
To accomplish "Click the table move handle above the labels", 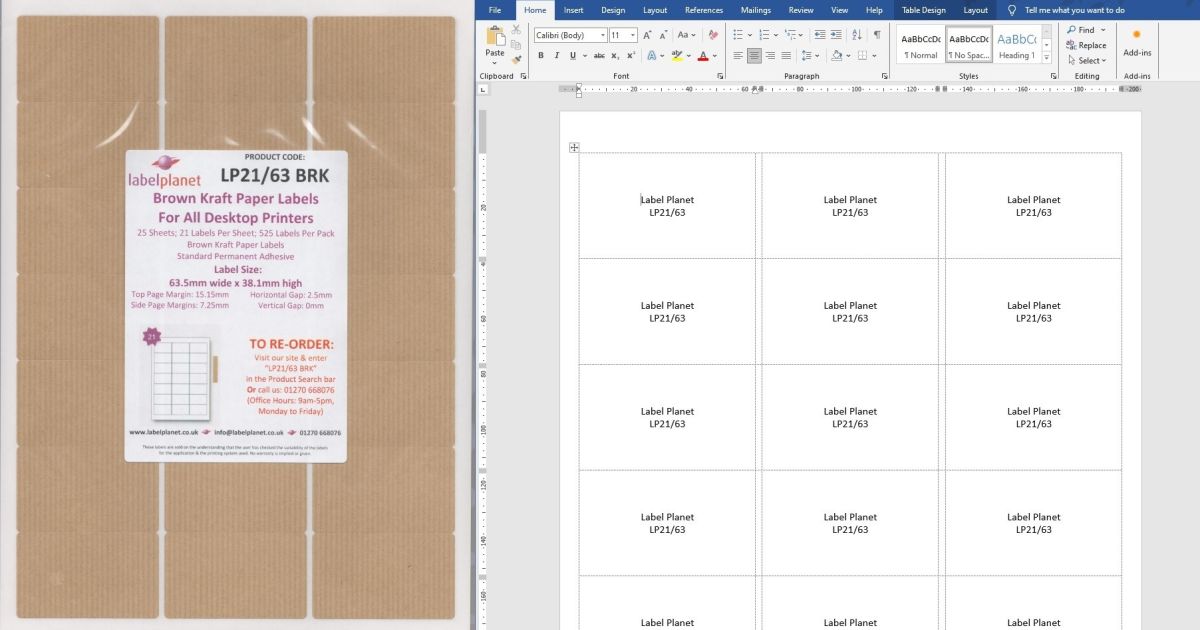I will click(574, 148).
